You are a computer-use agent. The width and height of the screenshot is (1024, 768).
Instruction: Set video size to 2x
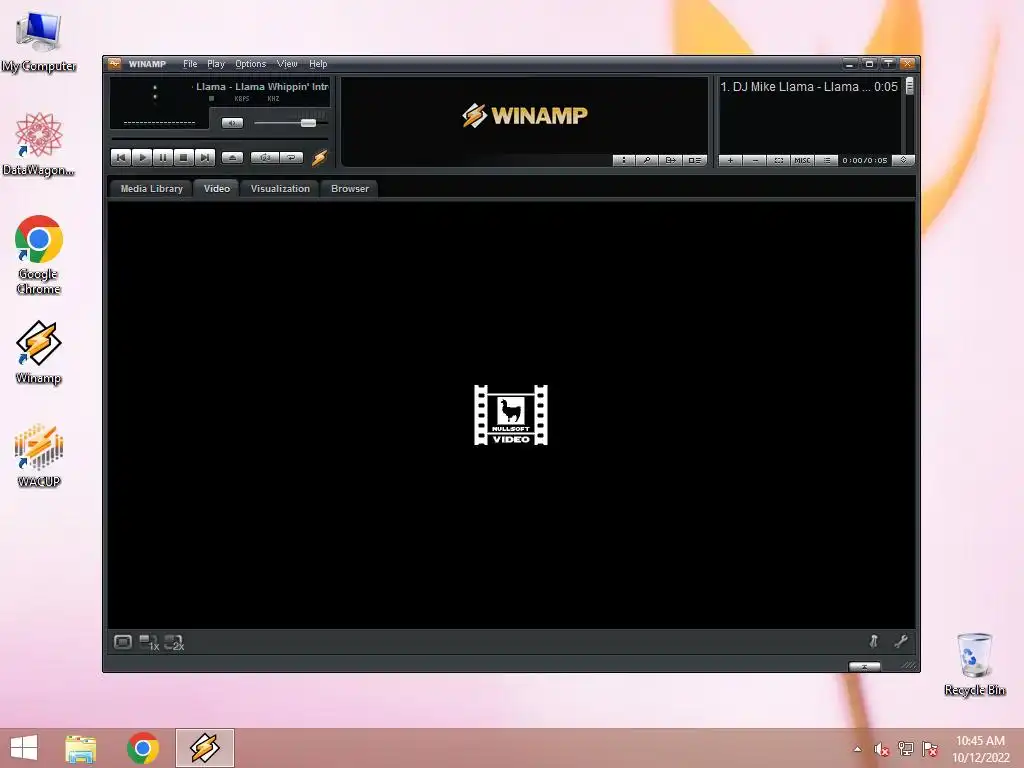click(174, 643)
